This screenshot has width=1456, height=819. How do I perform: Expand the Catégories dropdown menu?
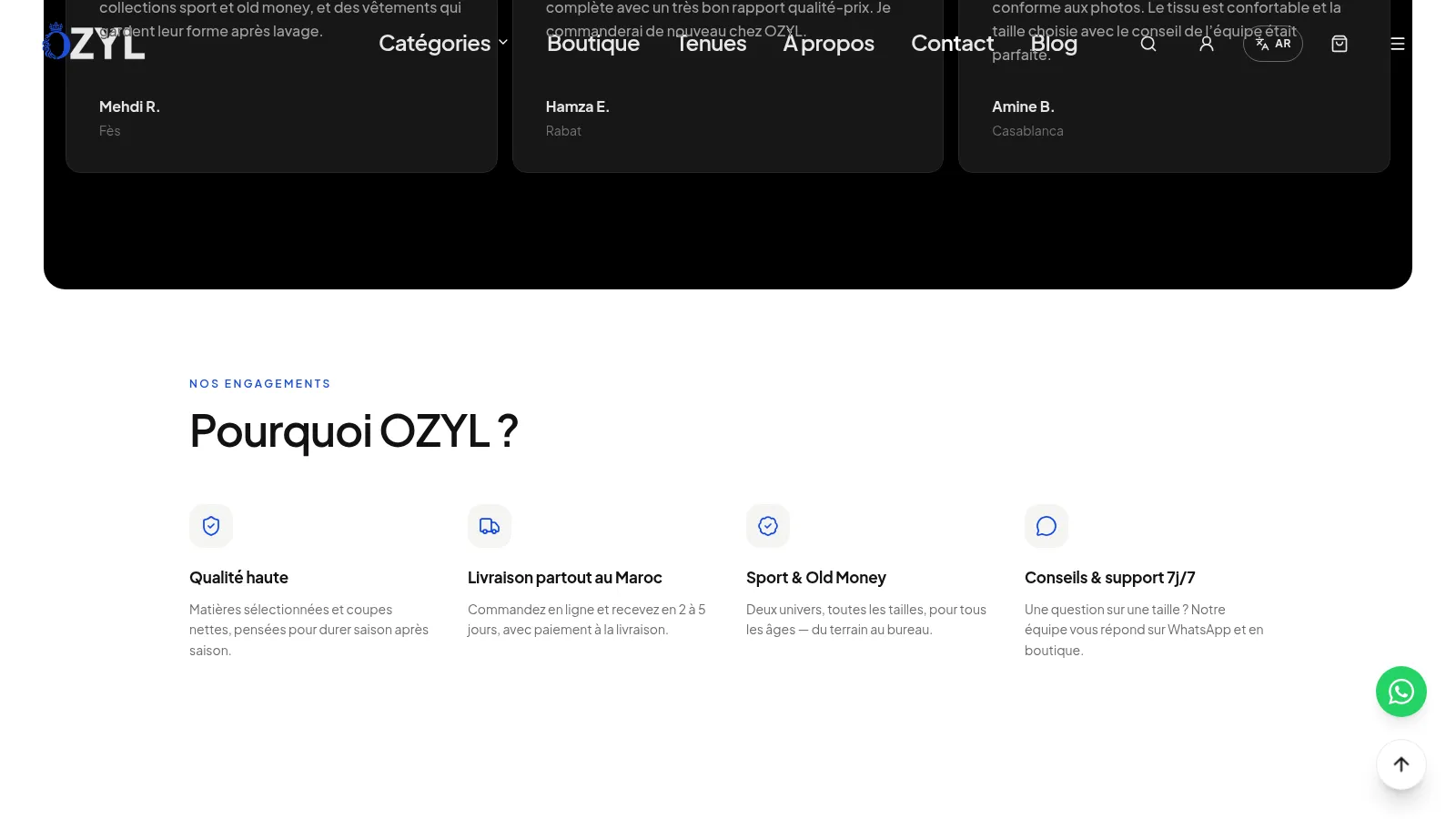[x=443, y=43]
